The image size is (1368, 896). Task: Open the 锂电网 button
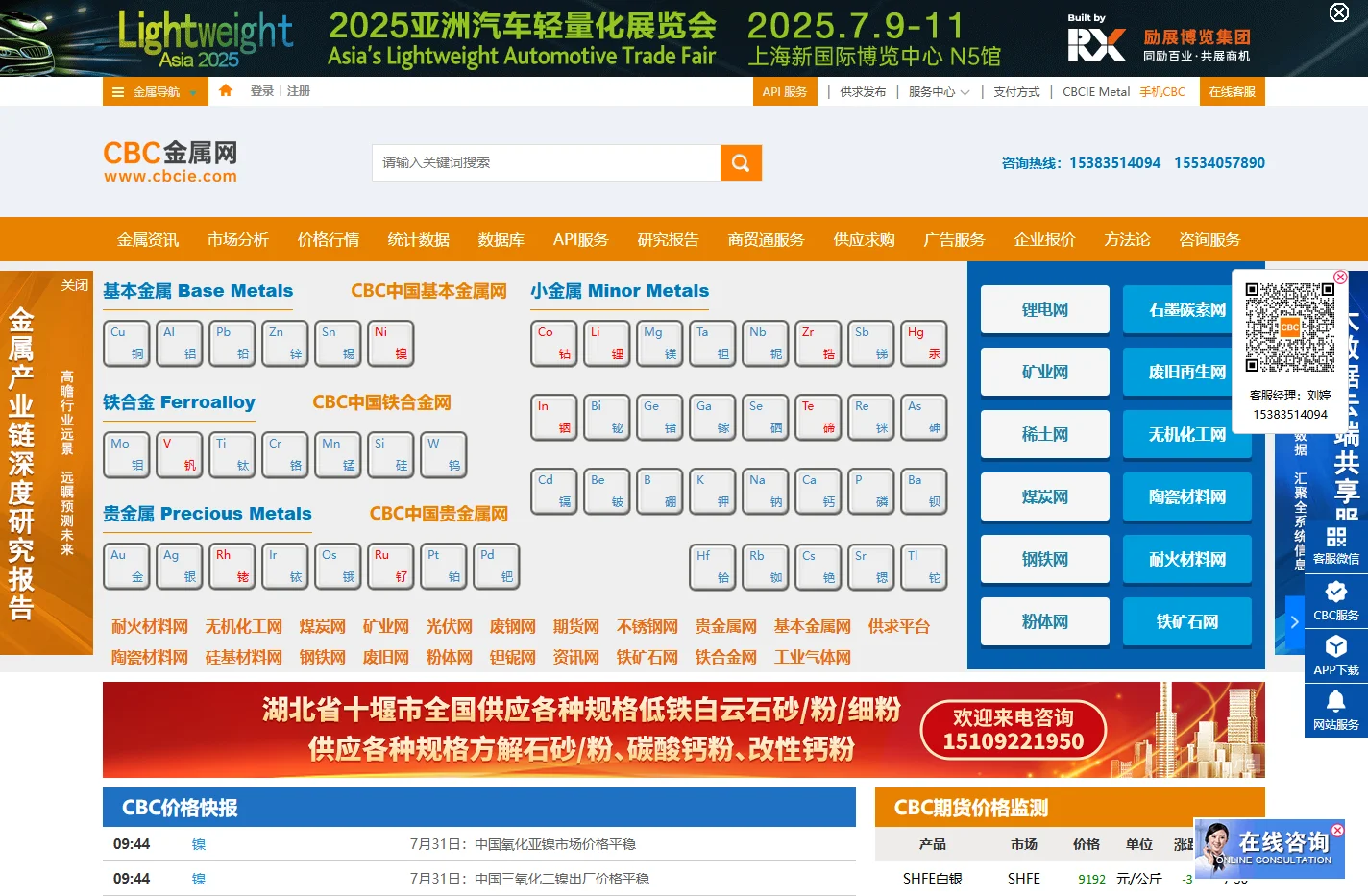coord(1045,309)
